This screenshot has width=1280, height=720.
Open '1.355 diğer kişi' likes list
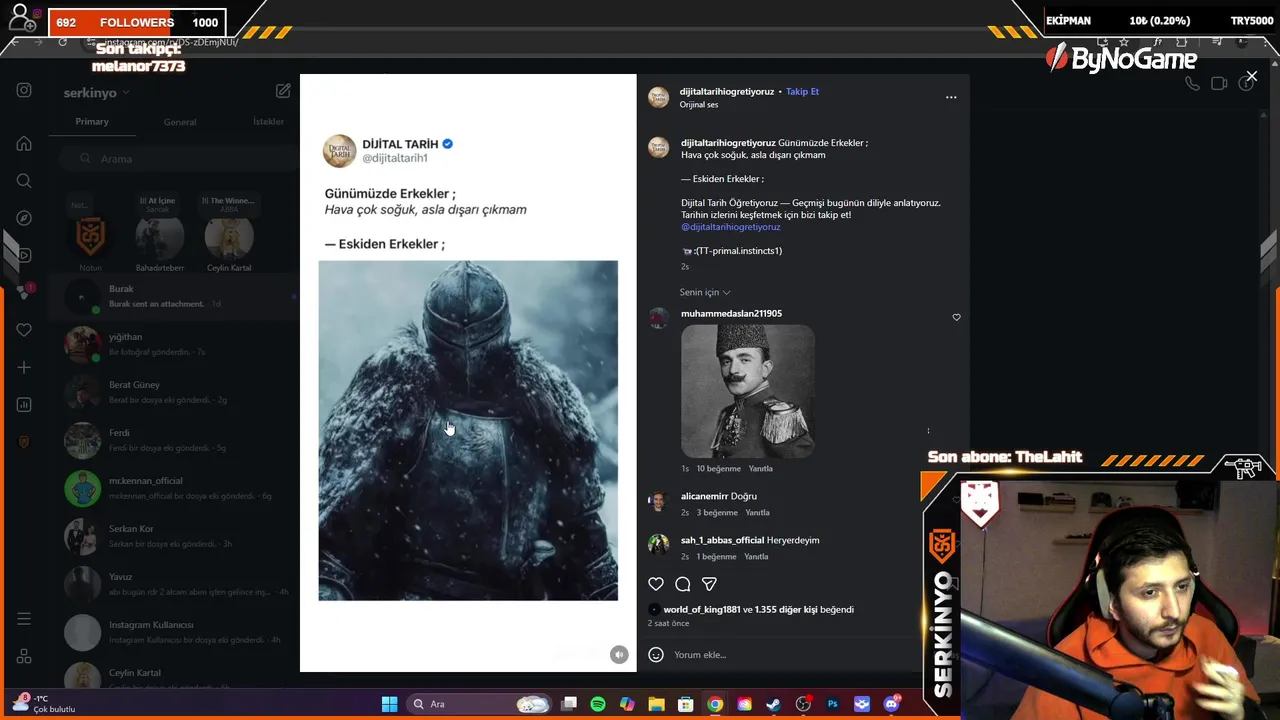(786, 609)
